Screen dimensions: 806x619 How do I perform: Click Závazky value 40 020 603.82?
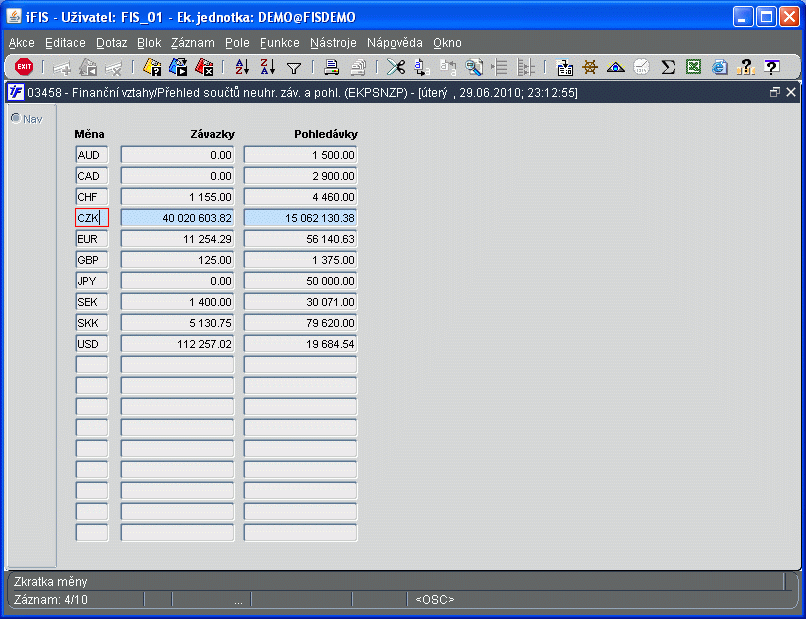[177, 218]
